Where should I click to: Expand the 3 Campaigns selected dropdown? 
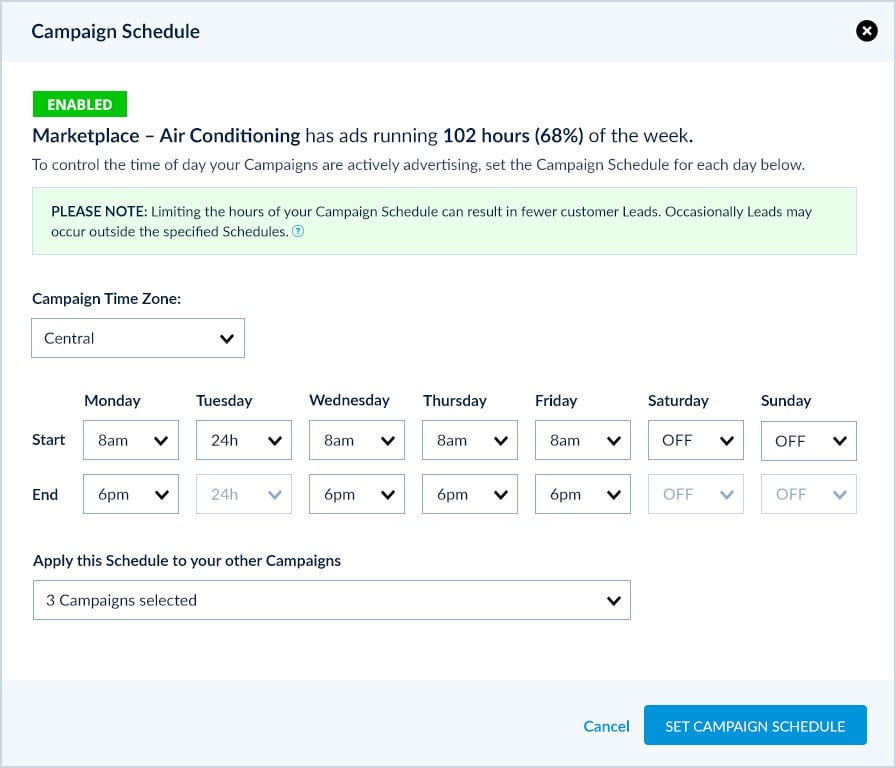pyautogui.click(x=332, y=600)
